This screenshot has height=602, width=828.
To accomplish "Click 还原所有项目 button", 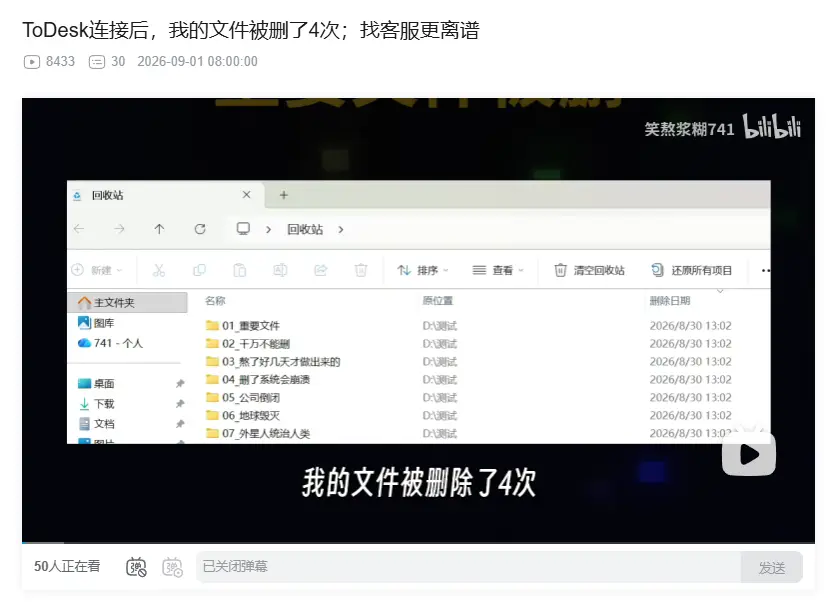I will coord(691,270).
